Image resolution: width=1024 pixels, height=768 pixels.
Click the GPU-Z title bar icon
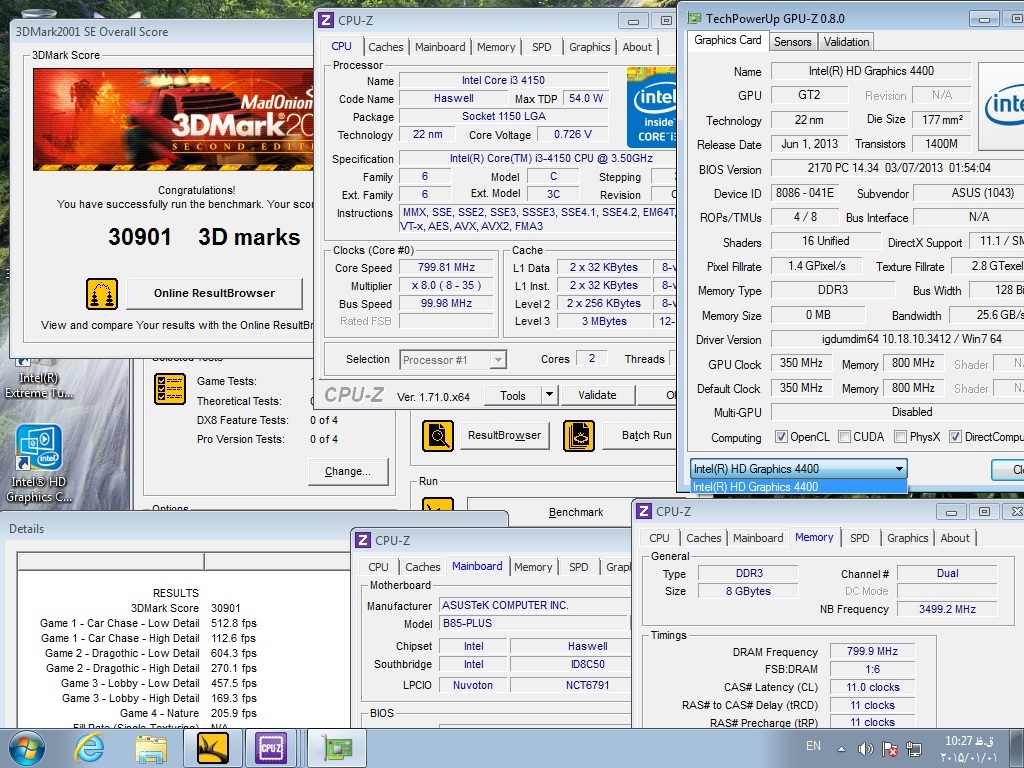pos(695,18)
